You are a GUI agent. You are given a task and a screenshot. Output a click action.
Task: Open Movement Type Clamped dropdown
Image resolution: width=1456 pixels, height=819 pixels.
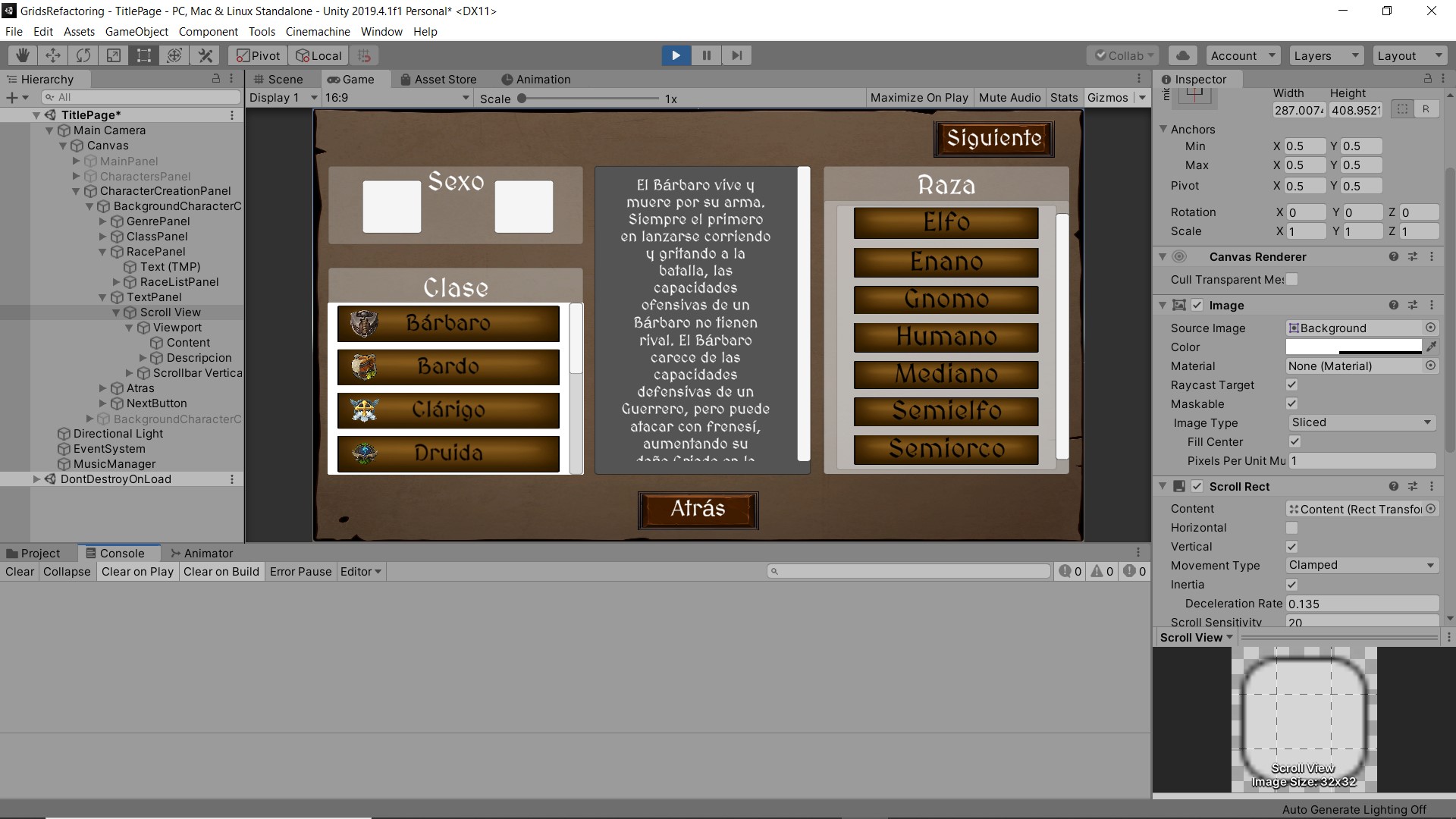tap(1361, 565)
